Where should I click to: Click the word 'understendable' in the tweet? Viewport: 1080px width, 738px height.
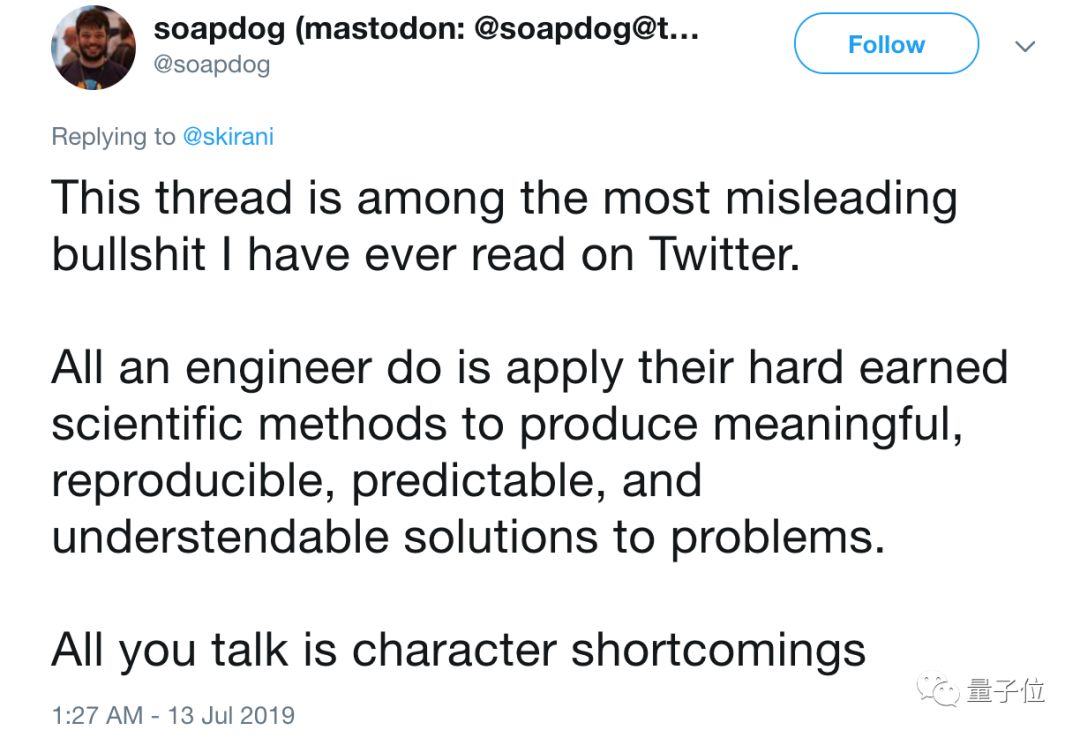219,537
